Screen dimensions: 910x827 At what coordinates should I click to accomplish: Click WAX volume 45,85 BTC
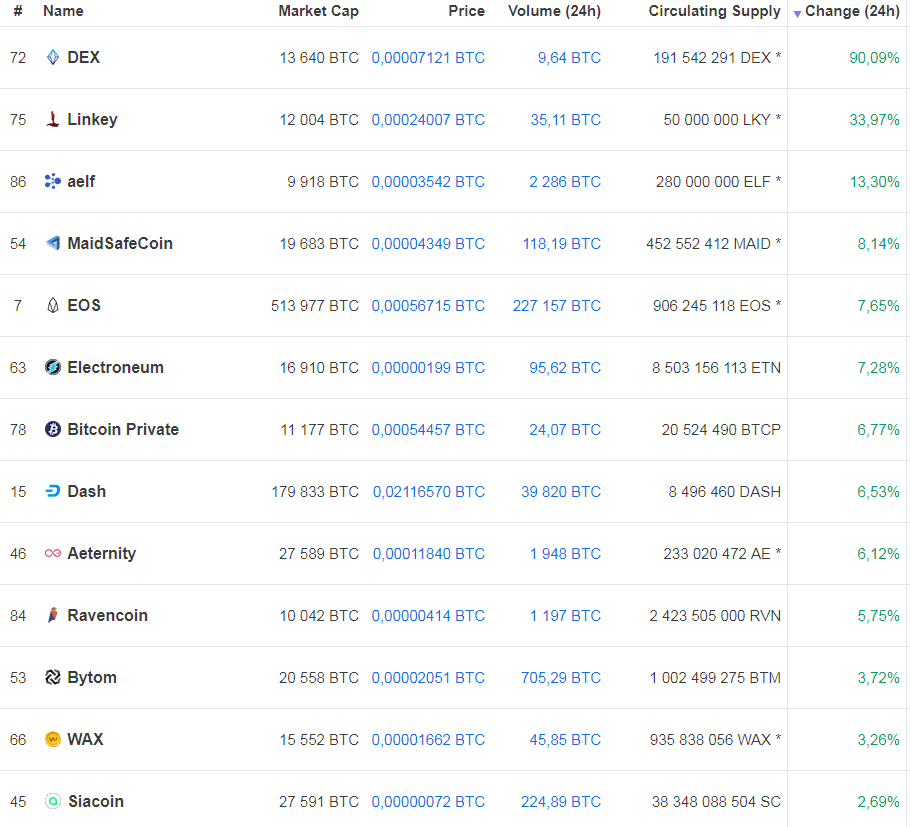(x=565, y=740)
